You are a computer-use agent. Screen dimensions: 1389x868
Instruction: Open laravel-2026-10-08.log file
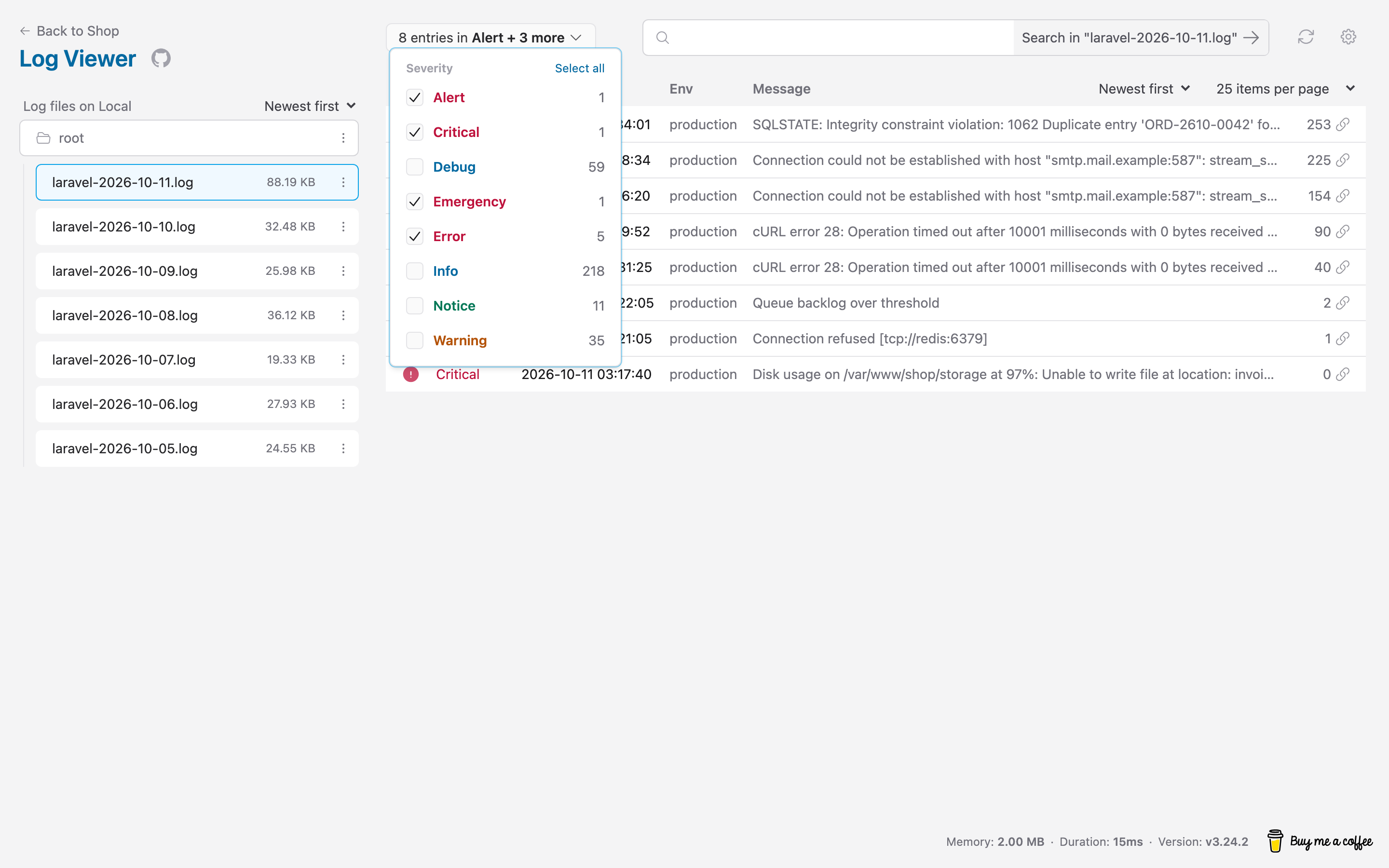tap(197, 315)
